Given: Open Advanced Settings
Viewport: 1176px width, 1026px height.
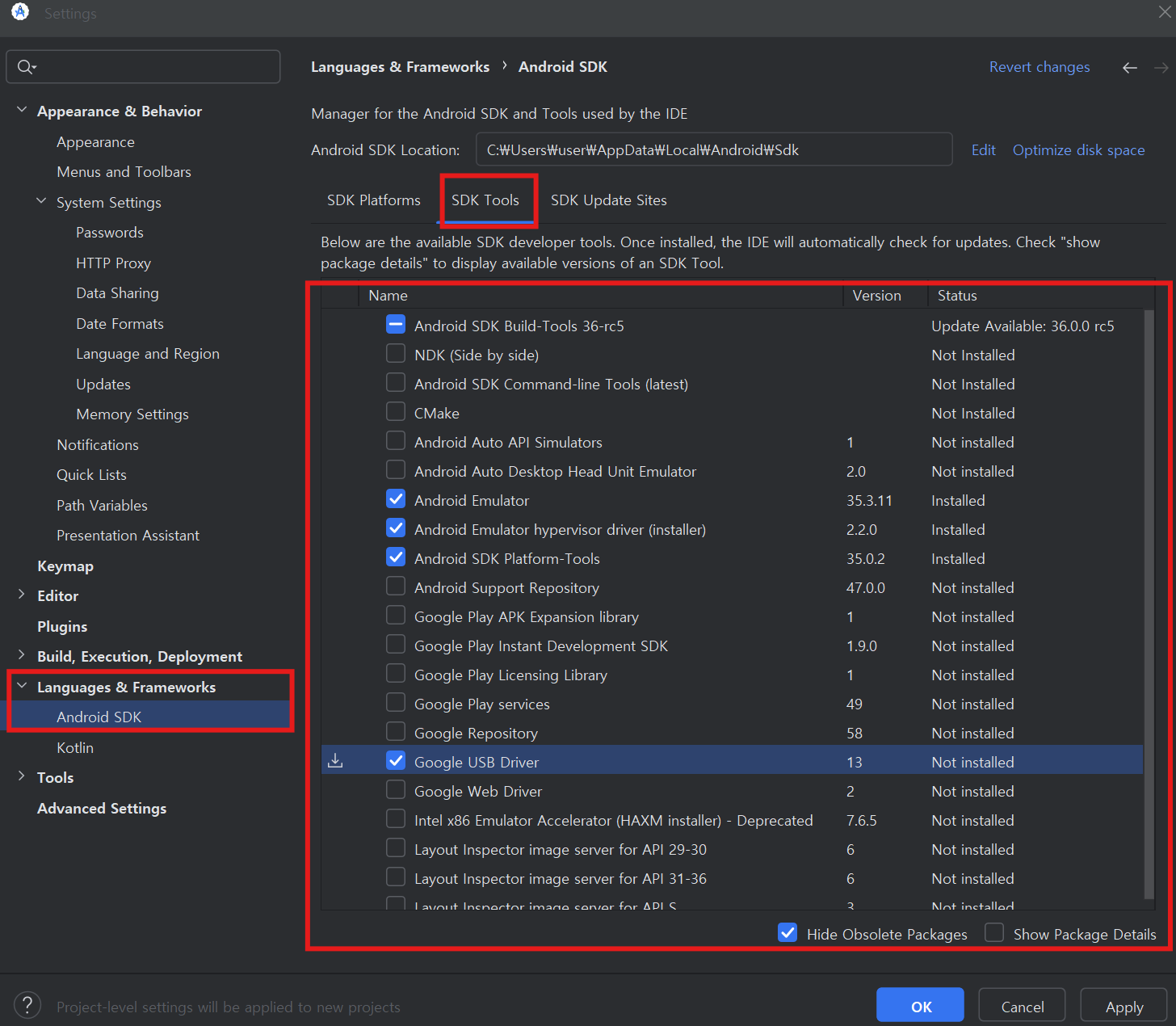Looking at the screenshot, I should point(102,809).
